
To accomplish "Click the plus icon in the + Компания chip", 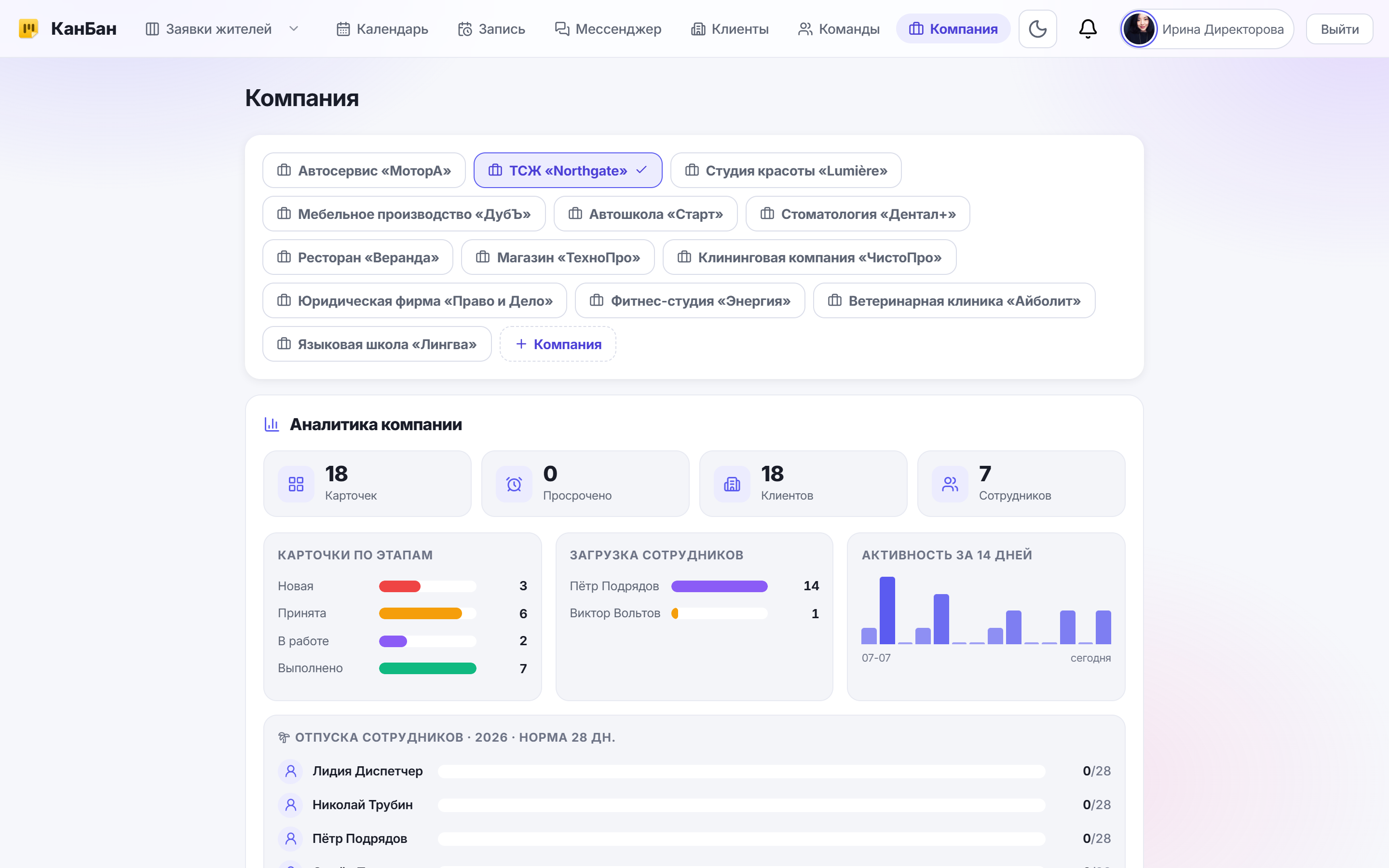I will [521, 343].
